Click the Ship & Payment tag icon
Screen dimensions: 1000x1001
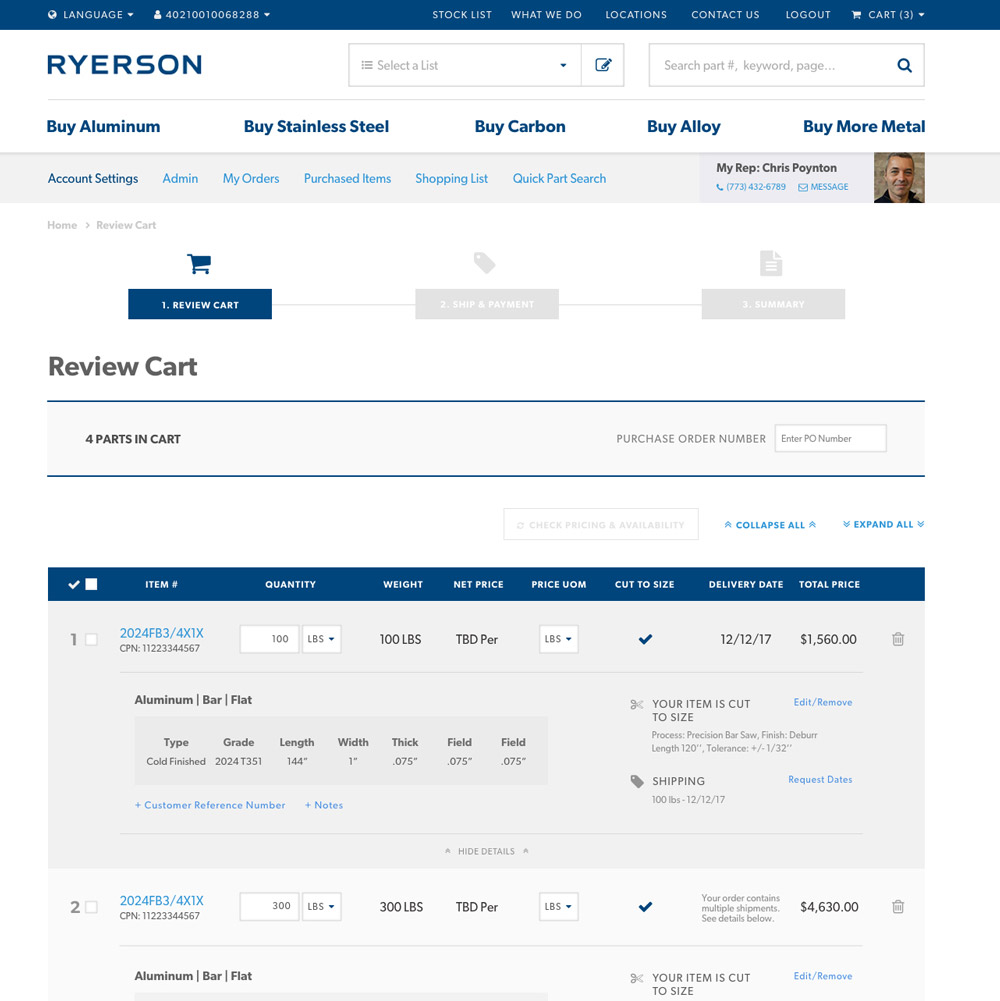click(x=485, y=263)
